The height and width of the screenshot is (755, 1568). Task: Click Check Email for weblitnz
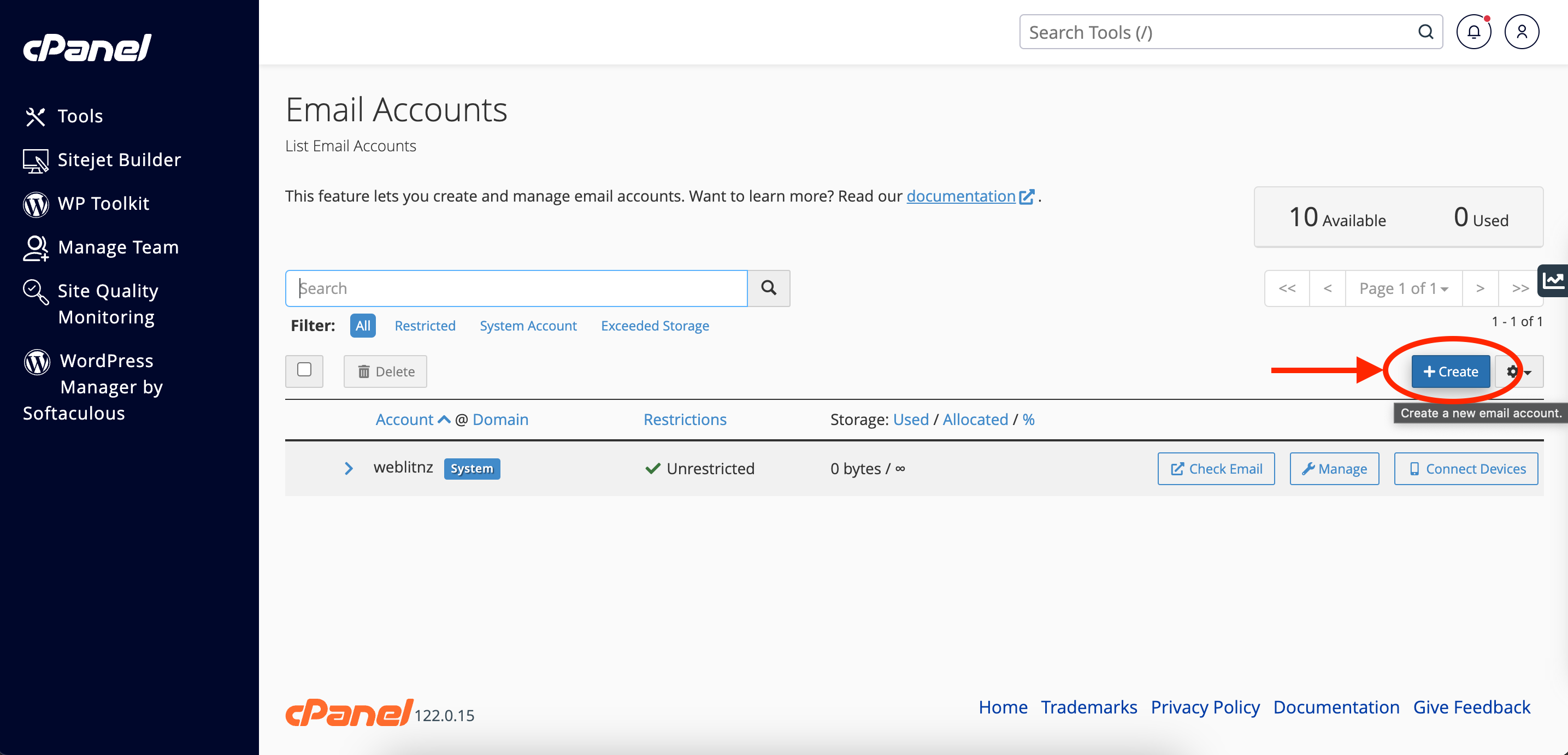pyautogui.click(x=1216, y=468)
